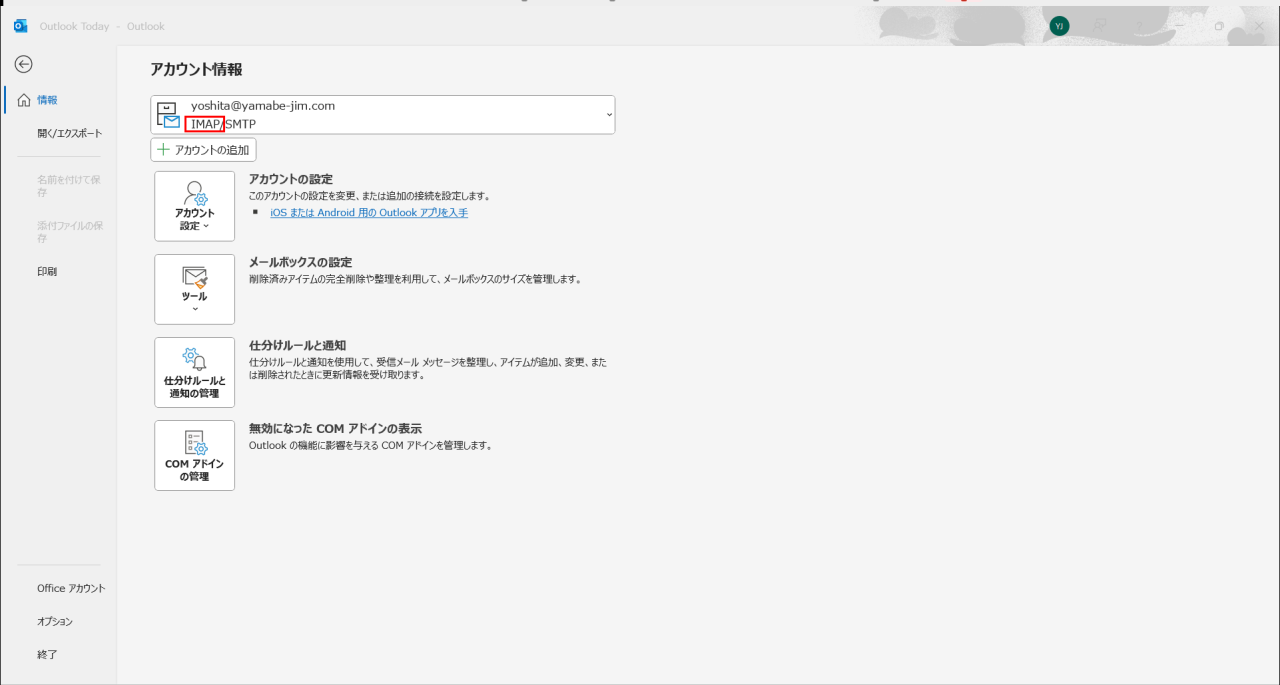The width and height of the screenshot is (1280, 685).
Task: Restore the window with the maximize button
Action: [1219, 26]
